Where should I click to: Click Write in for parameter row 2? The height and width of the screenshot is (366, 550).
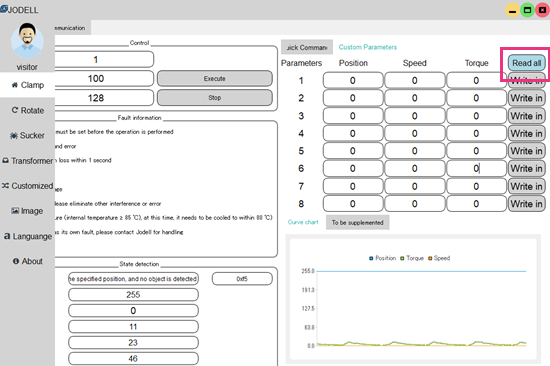[x=526, y=98]
